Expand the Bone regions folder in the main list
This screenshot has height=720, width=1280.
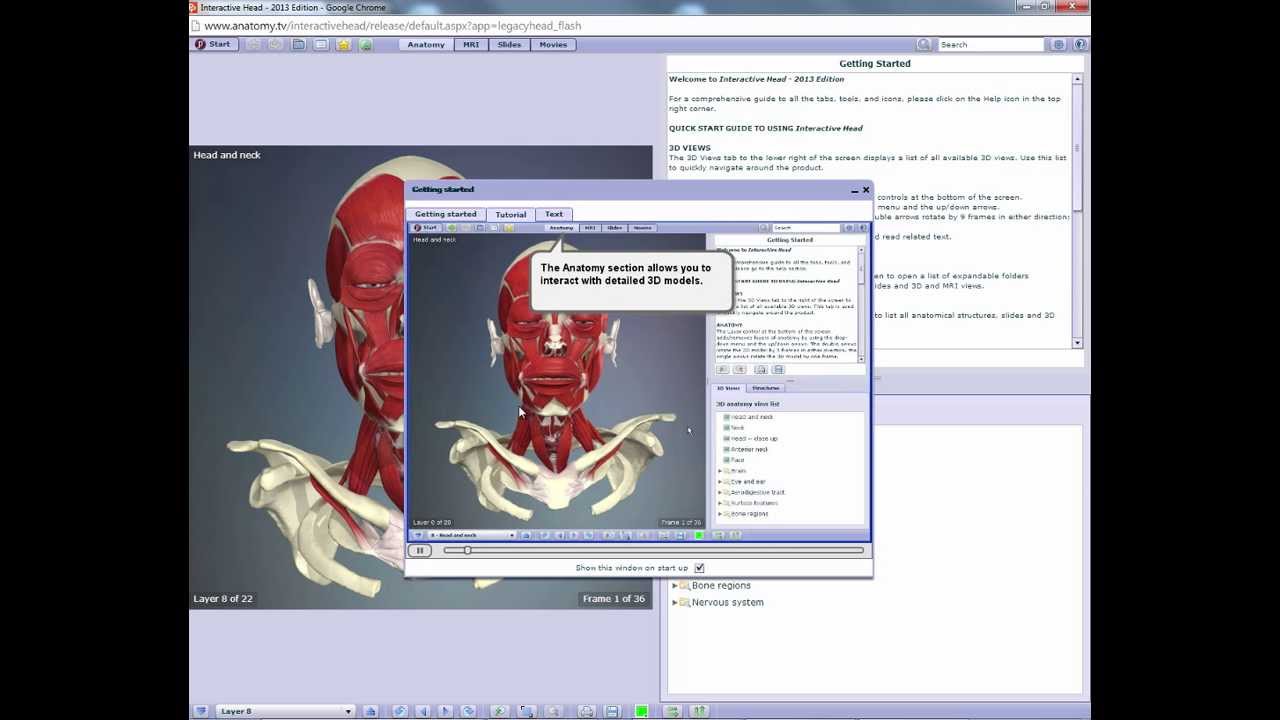[675, 586]
